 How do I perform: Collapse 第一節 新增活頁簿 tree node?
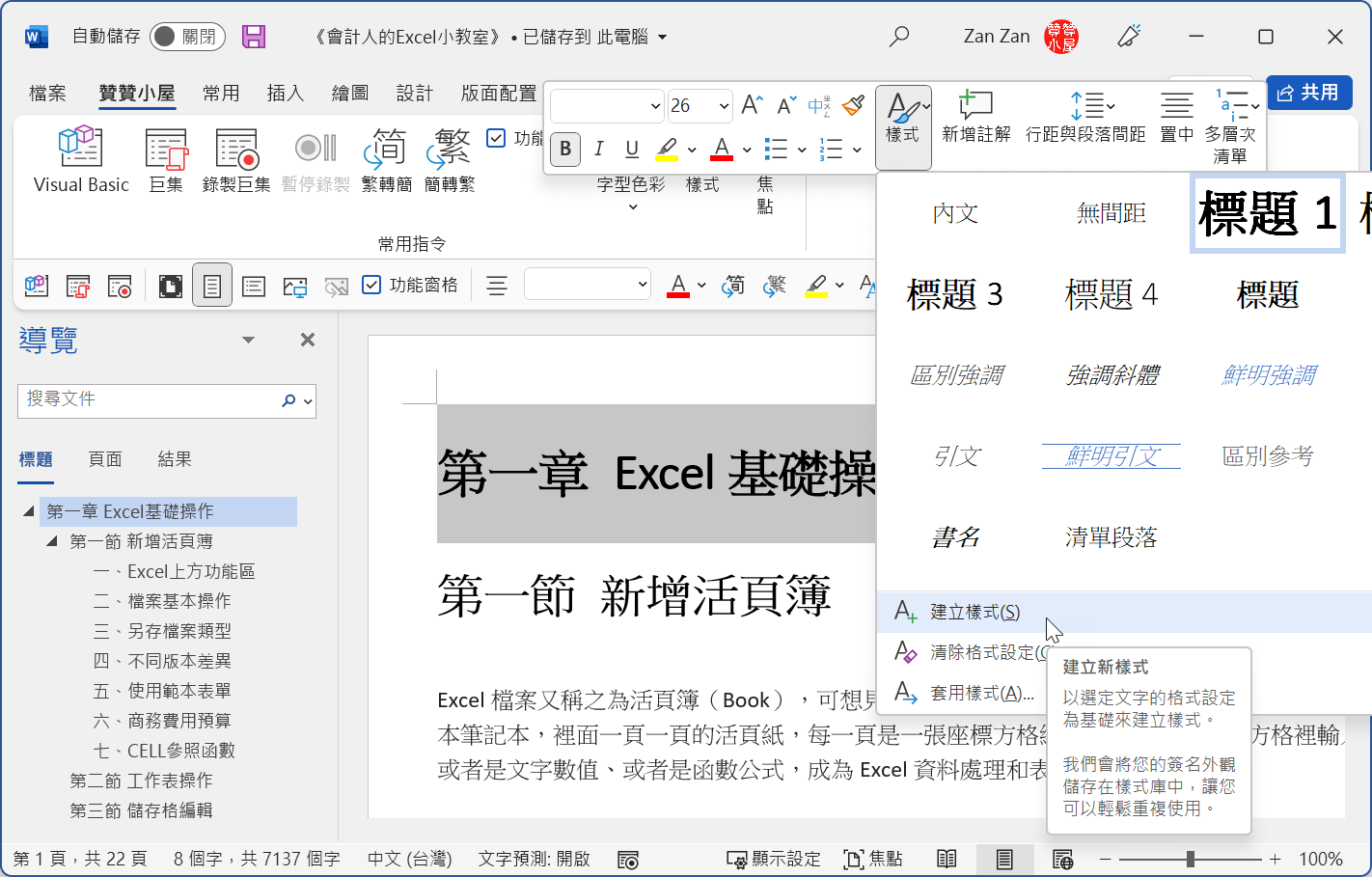pyautogui.click(x=52, y=541)
